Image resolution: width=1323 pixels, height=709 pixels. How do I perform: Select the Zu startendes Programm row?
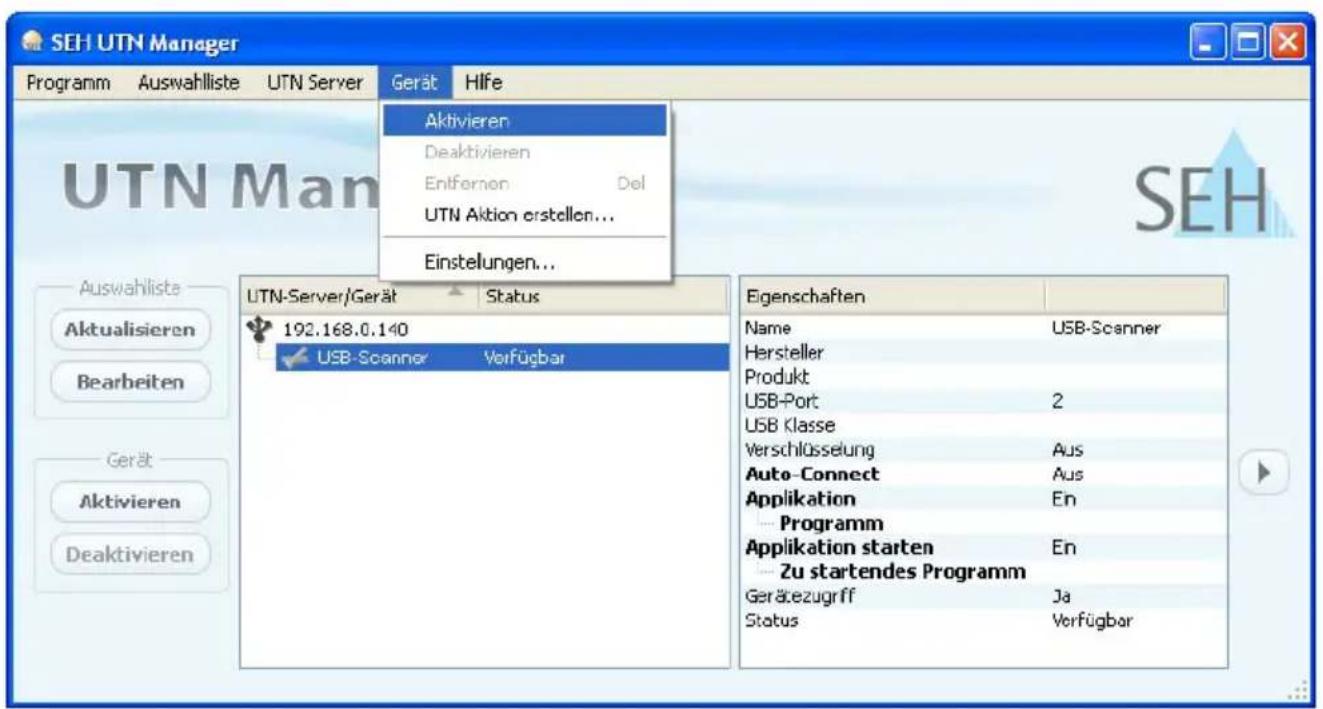click(x=983, y=571)
